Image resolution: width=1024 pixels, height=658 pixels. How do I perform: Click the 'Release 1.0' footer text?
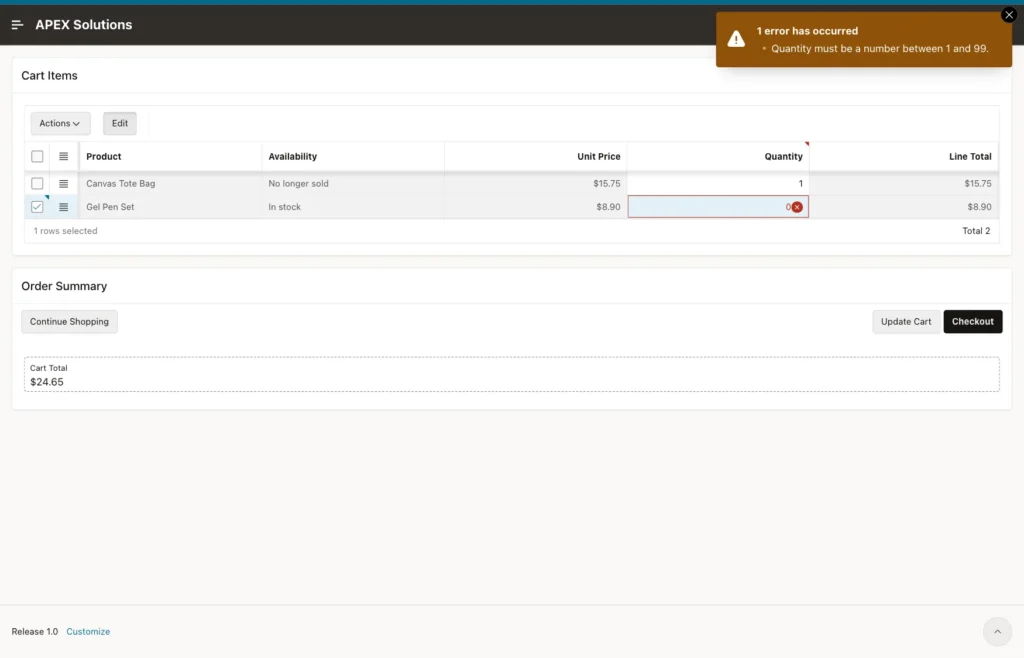click(35, 632)
